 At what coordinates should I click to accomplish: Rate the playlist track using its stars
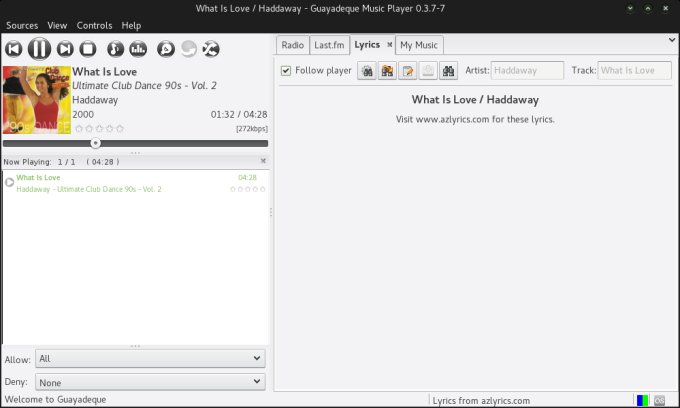click(x=248, y=189)
